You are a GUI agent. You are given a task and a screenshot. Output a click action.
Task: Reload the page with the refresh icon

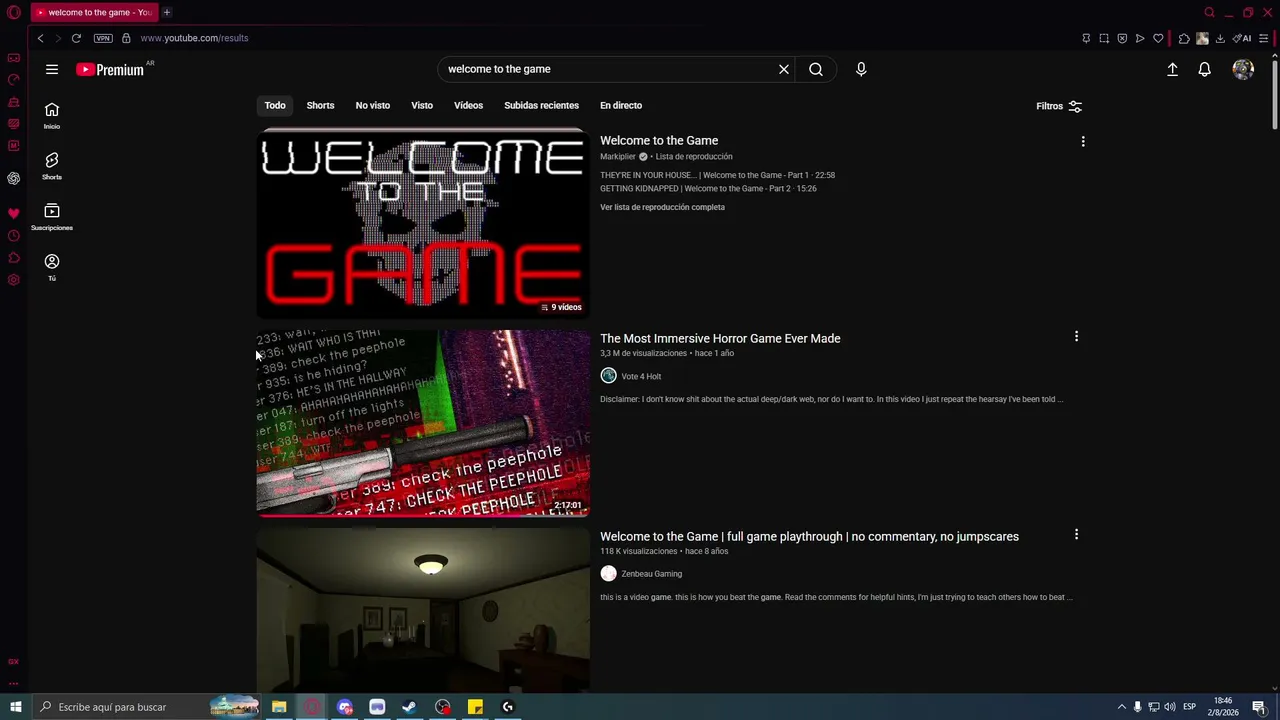[76, 38]
